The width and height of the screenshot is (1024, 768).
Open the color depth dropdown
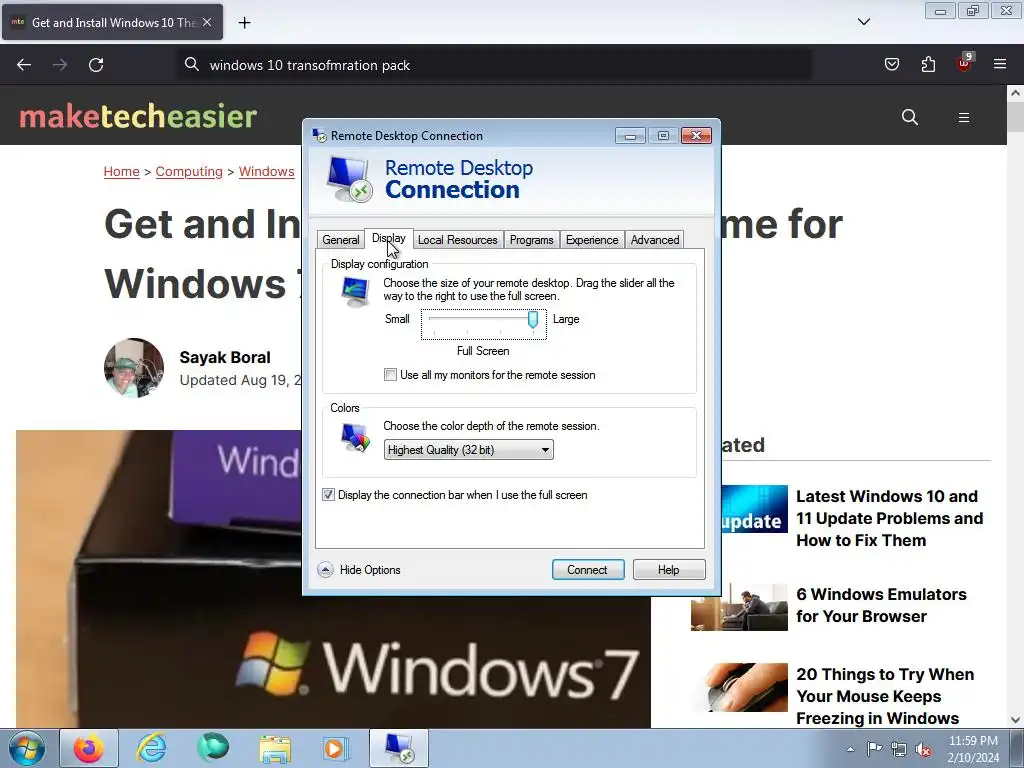[x=468, y=450]
